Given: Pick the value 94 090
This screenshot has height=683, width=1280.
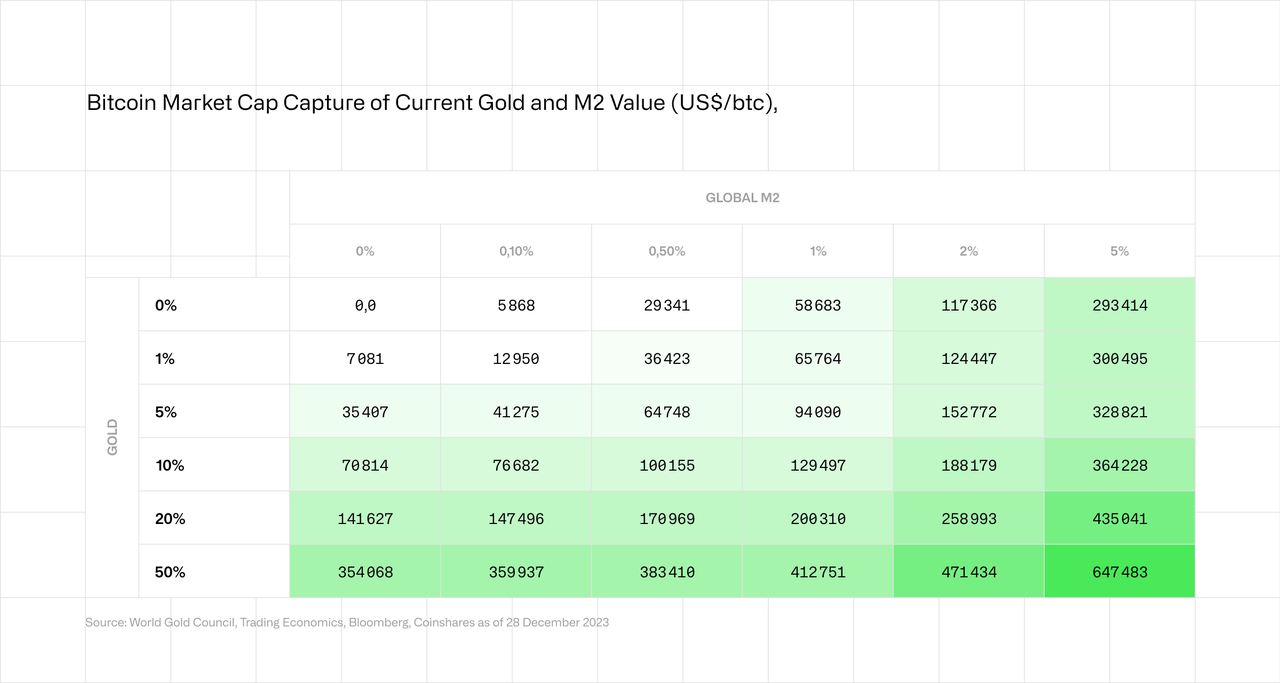Looking at the screenshot, I should pos(818,411).
